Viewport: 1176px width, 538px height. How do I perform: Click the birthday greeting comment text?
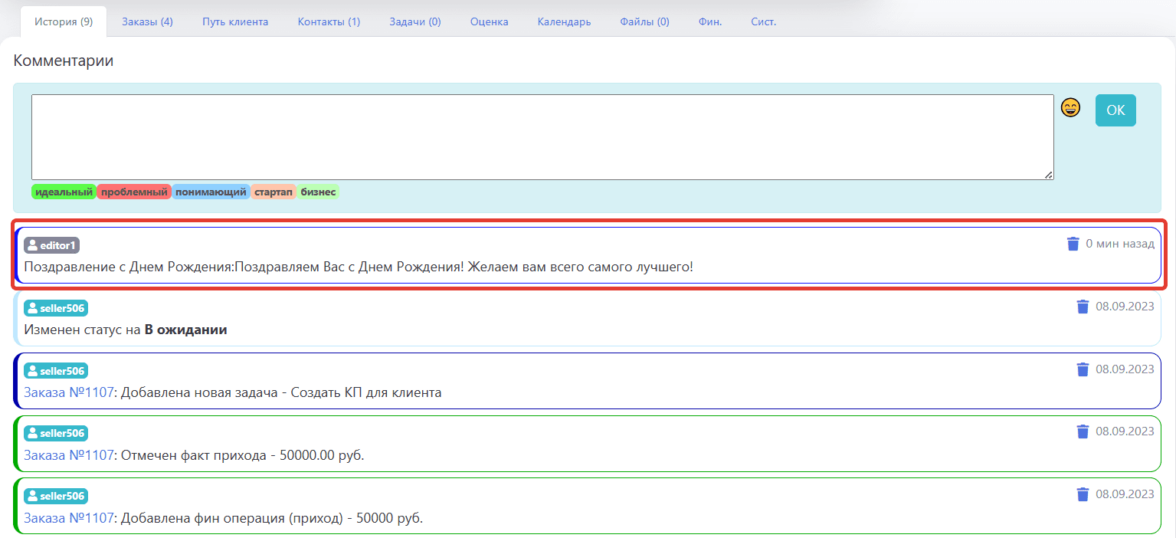click(x=358, y=266)
